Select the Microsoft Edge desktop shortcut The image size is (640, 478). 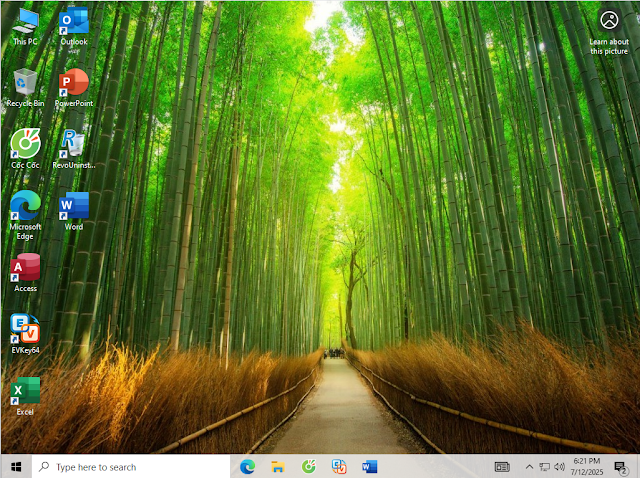click(25, 215)
